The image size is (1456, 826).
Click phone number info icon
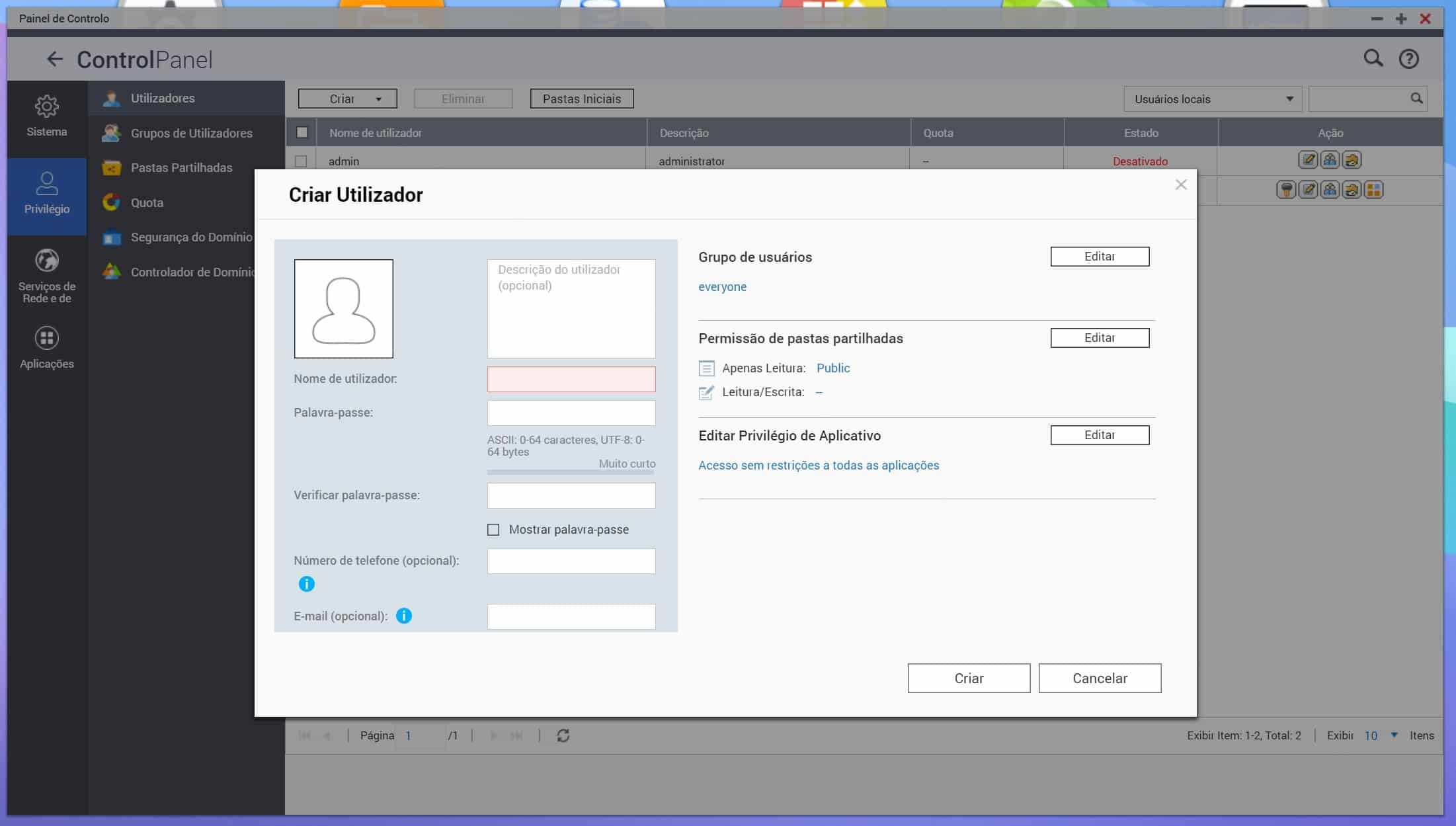click(x=306, y=584)
